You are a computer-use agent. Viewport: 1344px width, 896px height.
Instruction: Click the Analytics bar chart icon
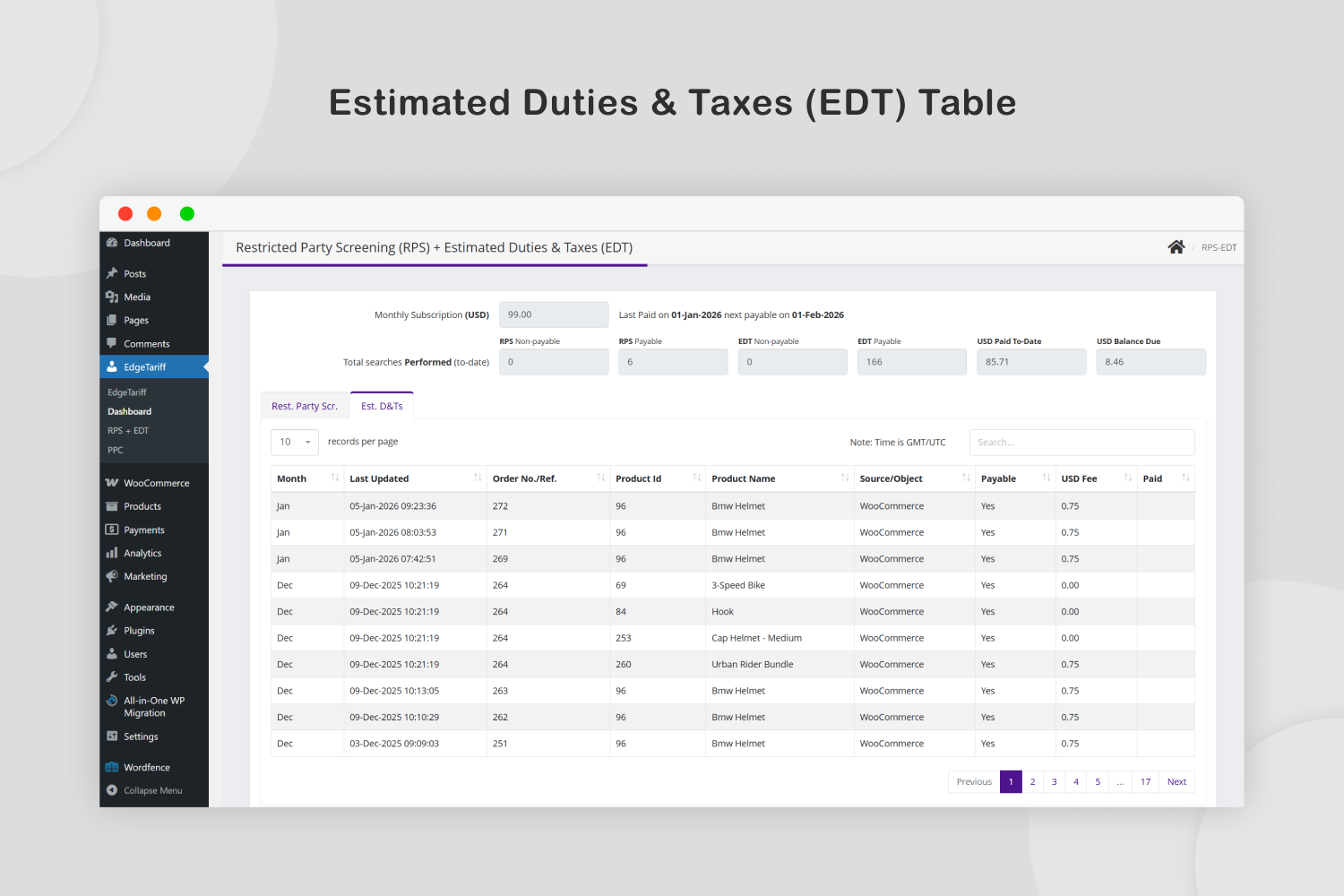pyautogui.click(x=112, y=553)
